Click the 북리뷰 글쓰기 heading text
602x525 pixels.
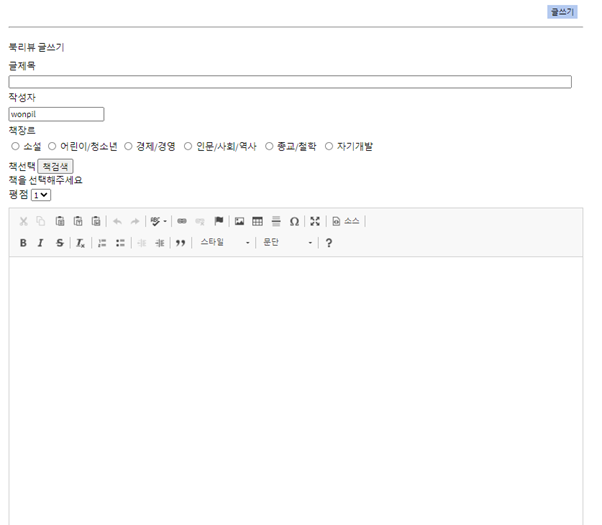pyautogui.click(x=36, y=47)
